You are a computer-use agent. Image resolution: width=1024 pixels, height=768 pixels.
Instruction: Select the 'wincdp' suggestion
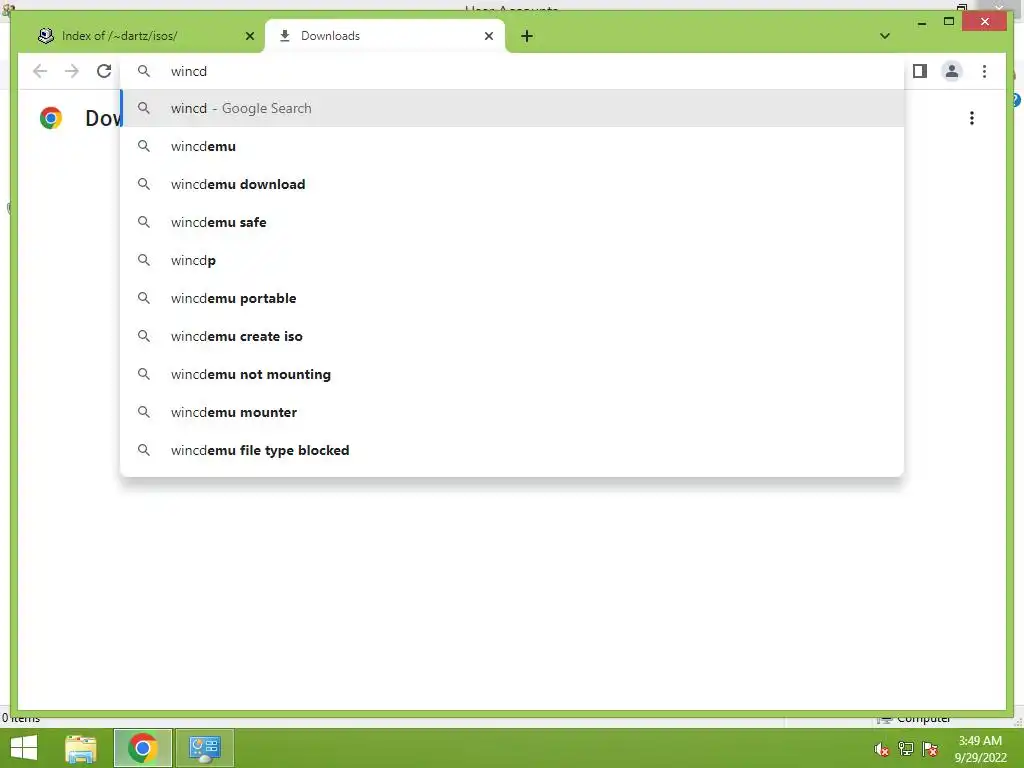(512, 260)
